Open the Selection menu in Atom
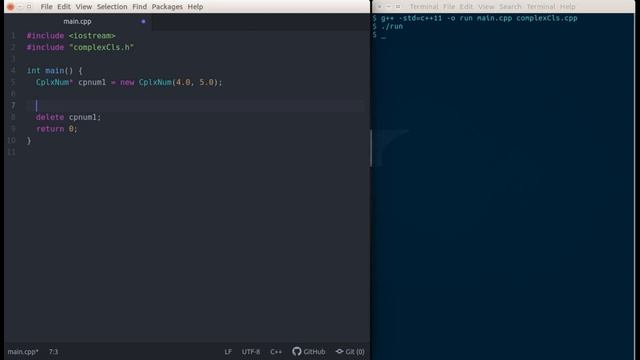Viewport: 640px width, 360px height. (x=112, y=7)
